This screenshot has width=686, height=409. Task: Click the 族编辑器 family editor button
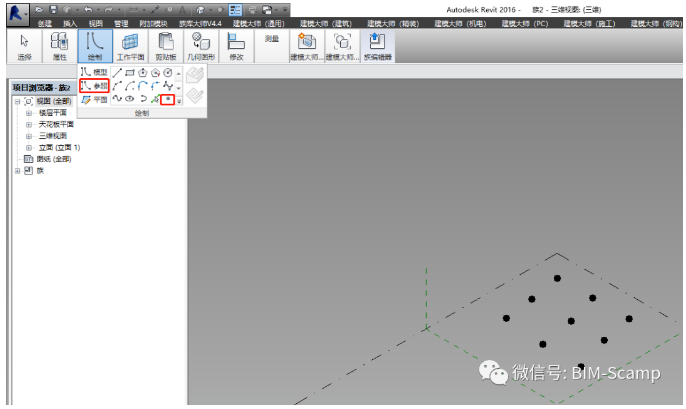click(x=376, y=47)
